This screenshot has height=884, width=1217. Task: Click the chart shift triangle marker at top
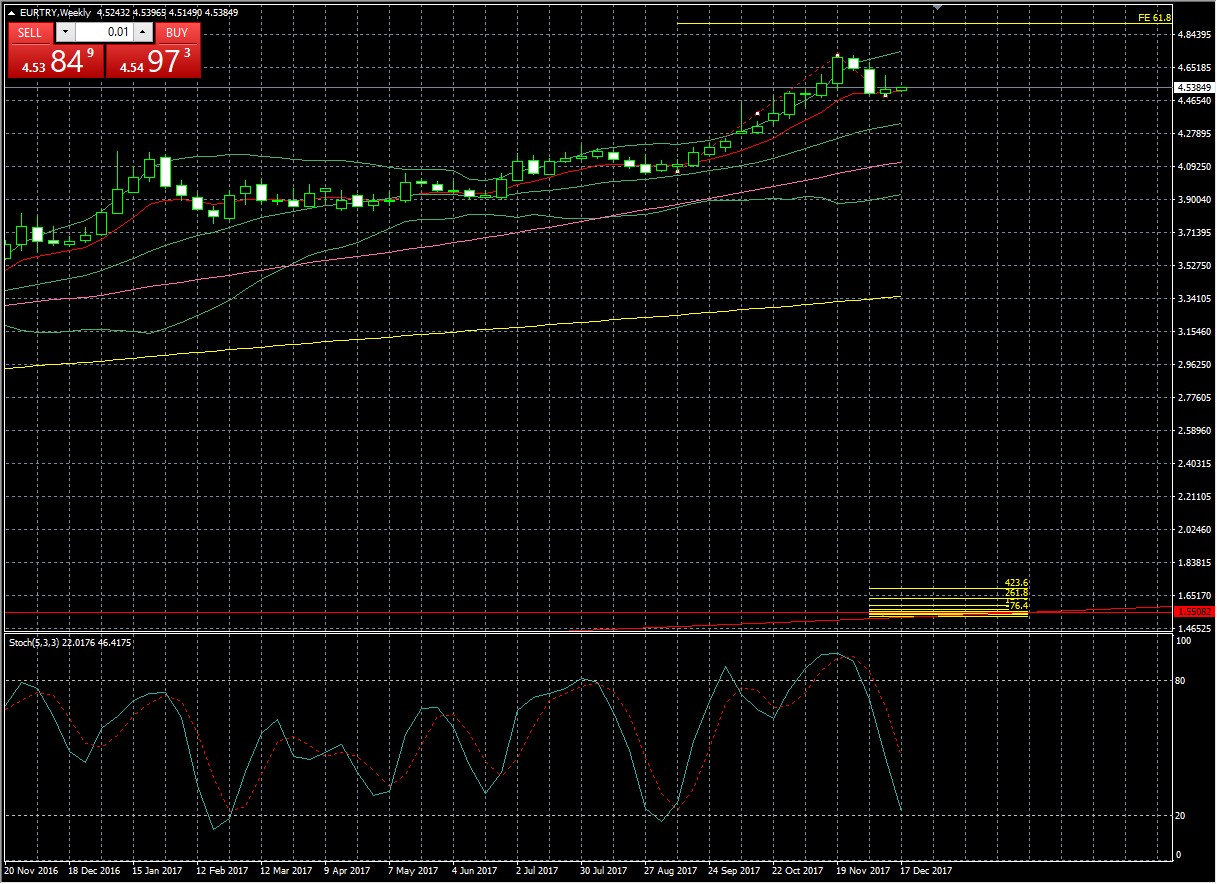937,7
